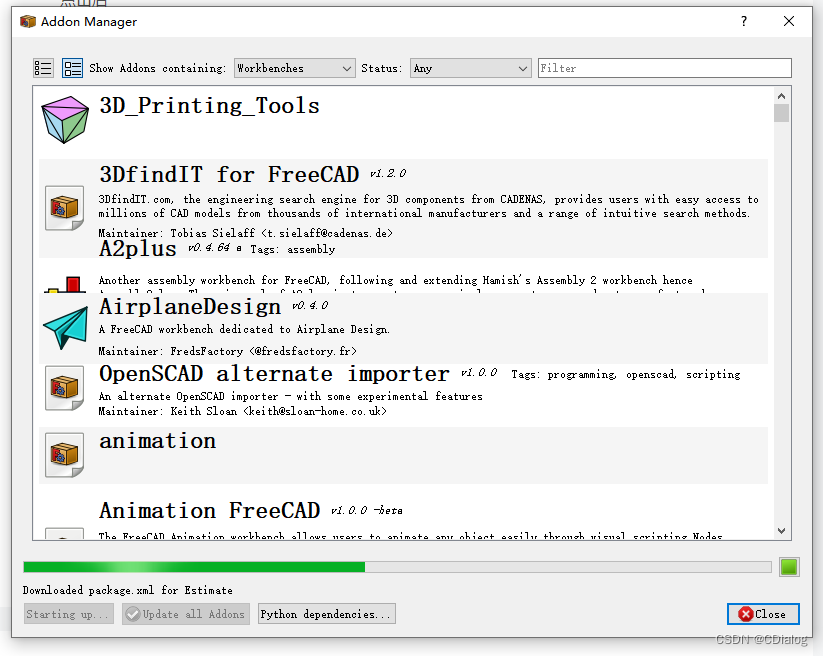The image size is (823, 656).
Task: Select the A2plus addon title
Action: (x=138, y=249)
